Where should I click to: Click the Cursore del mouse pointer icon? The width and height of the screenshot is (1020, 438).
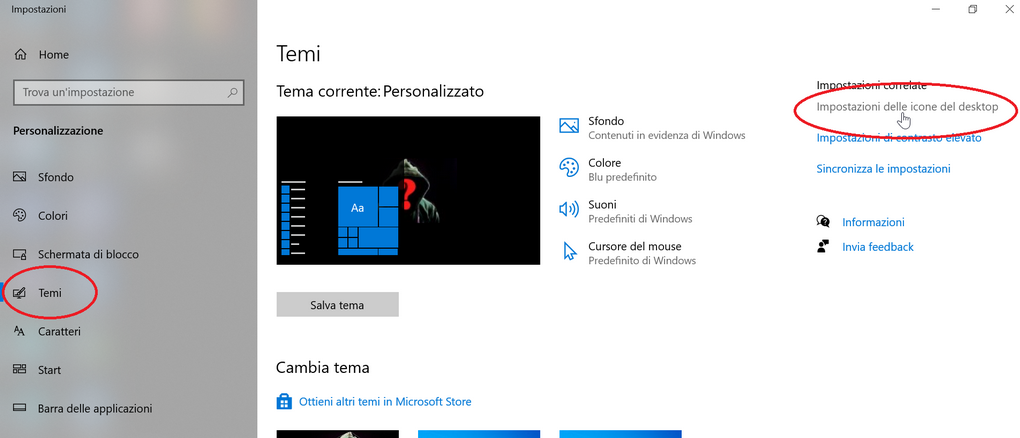[x=570, y=252]
